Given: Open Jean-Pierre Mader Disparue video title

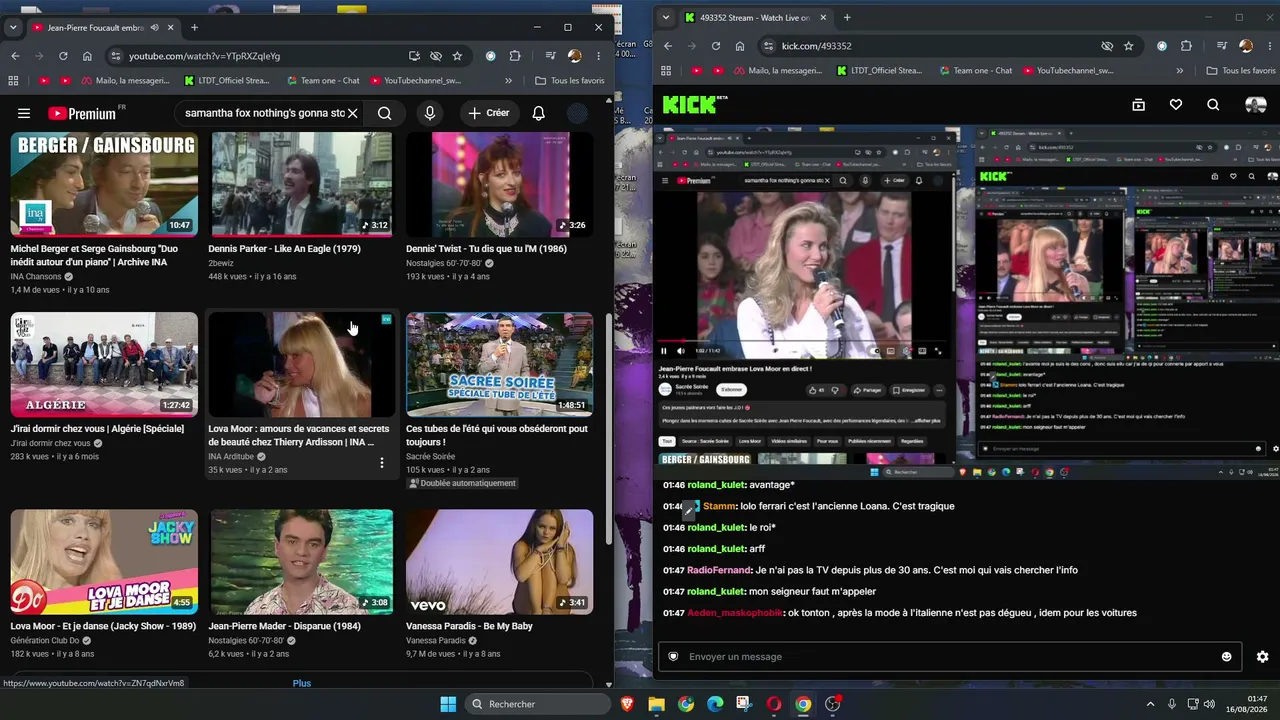Looking at the screenshot, I should 284,626.
